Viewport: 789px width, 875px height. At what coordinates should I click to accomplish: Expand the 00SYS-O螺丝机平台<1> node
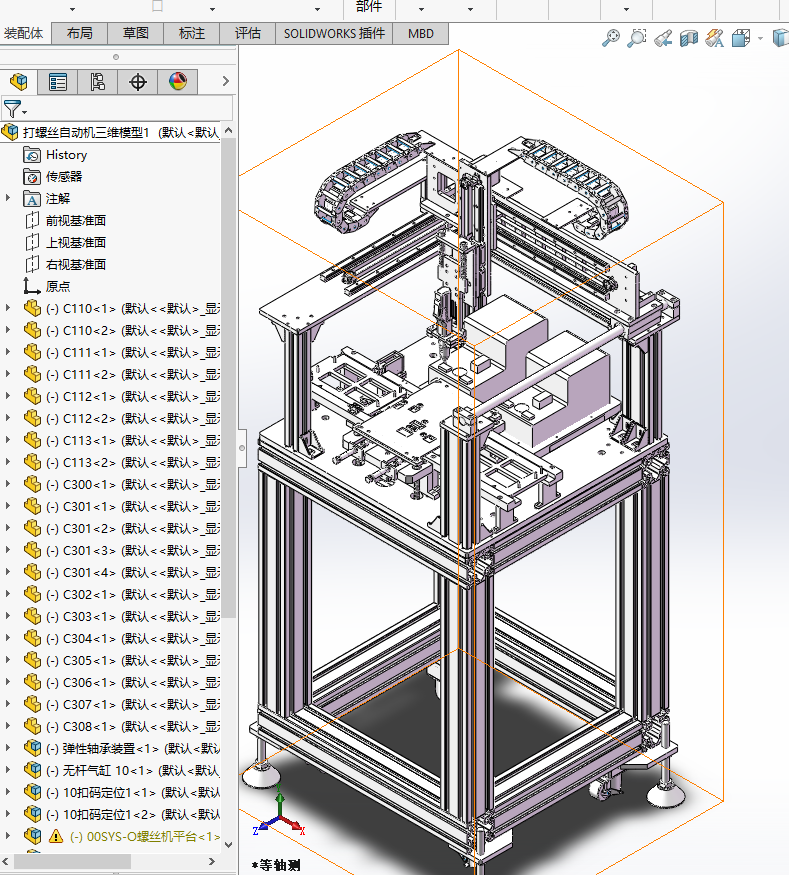[8, 836]
